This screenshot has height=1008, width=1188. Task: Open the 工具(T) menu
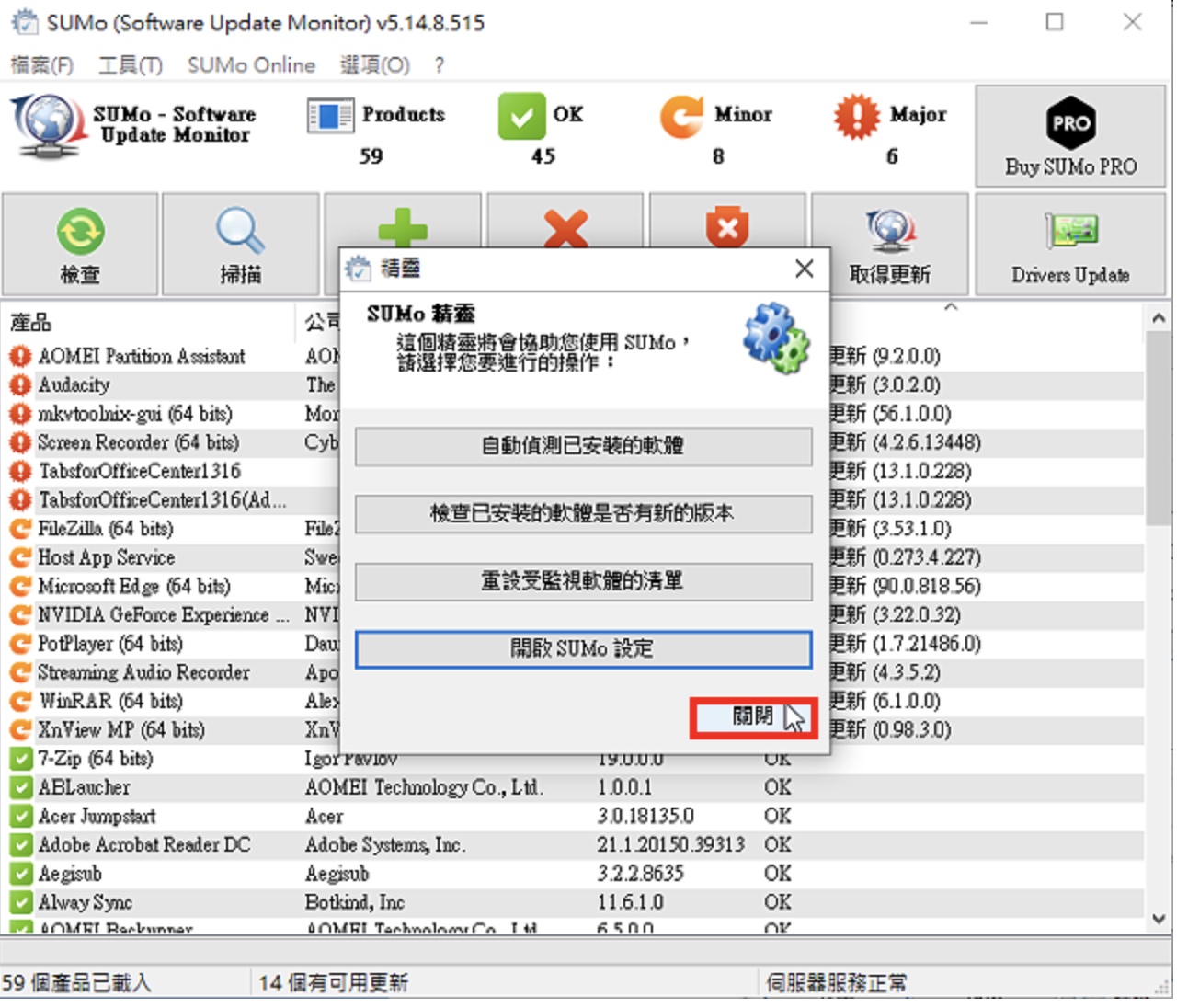[131, 65]
